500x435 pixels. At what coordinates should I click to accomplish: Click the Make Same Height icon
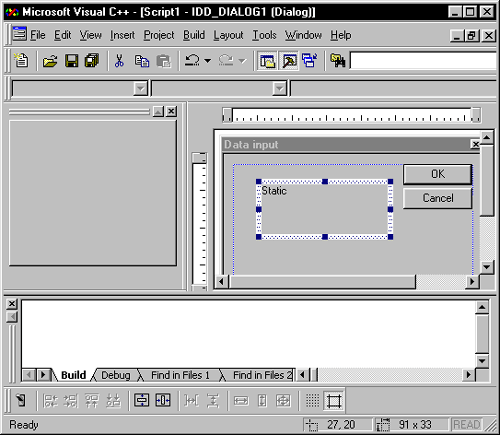[x=262, y=401]
